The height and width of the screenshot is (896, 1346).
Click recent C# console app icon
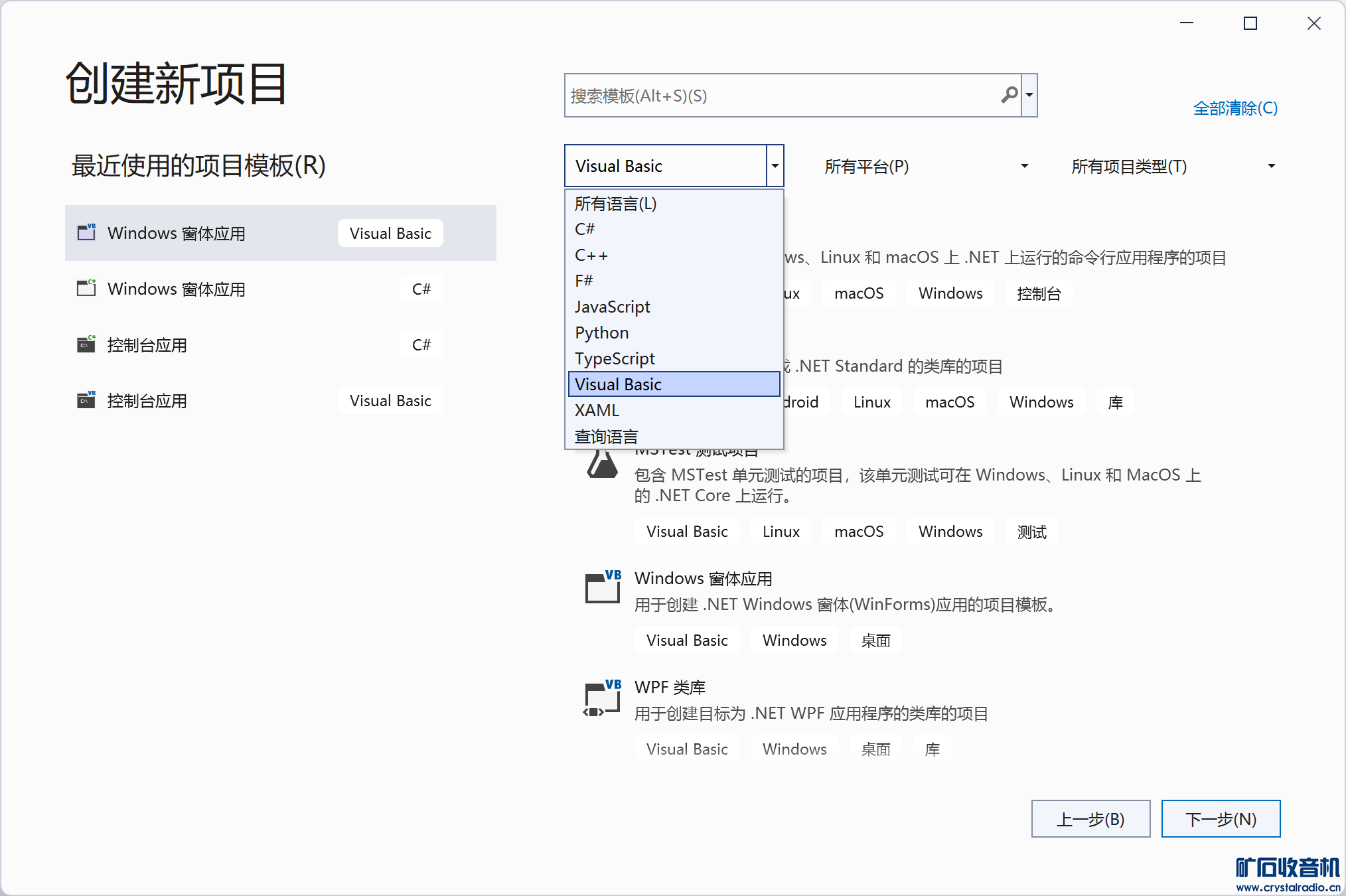tap(86, 344)
